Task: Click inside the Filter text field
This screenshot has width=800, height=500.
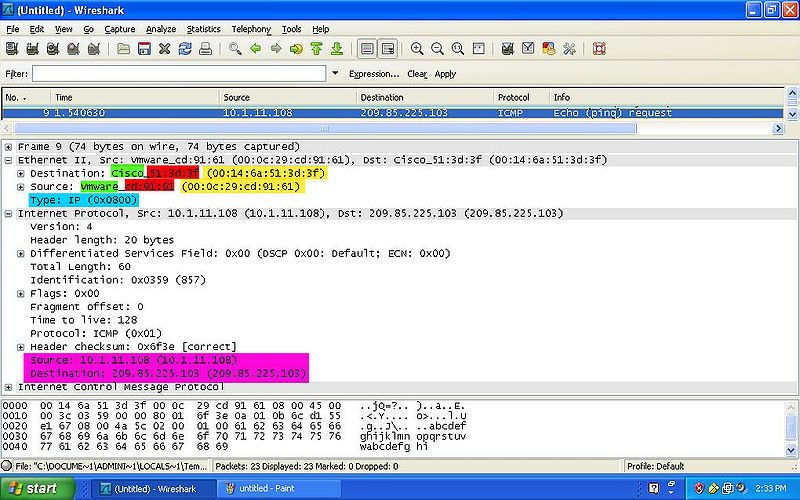Action: click(x=180, y=74)
